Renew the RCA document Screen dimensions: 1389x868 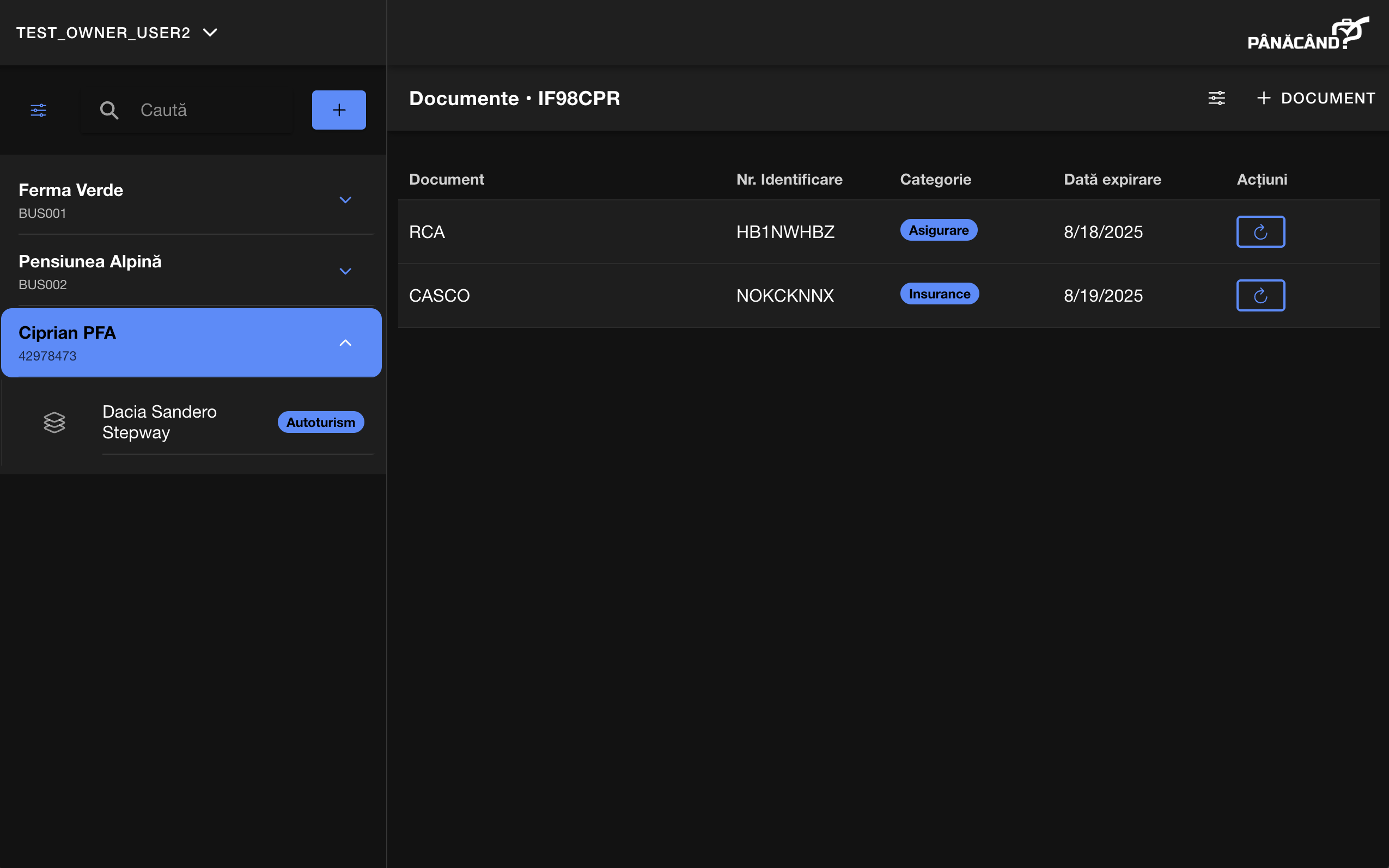click(x=1260, y=231)
